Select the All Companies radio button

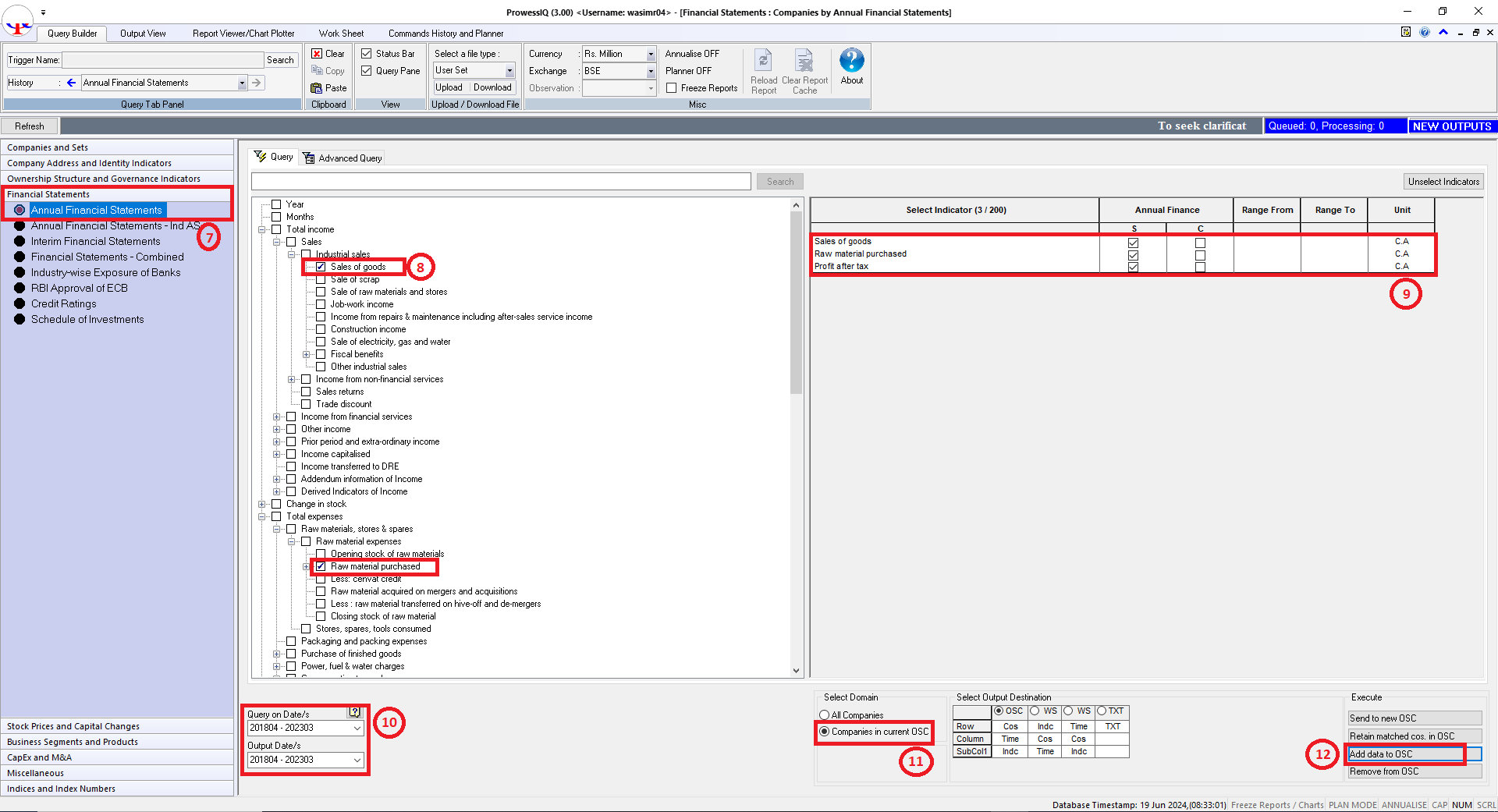pyautogui.click(x=825, y=715)
